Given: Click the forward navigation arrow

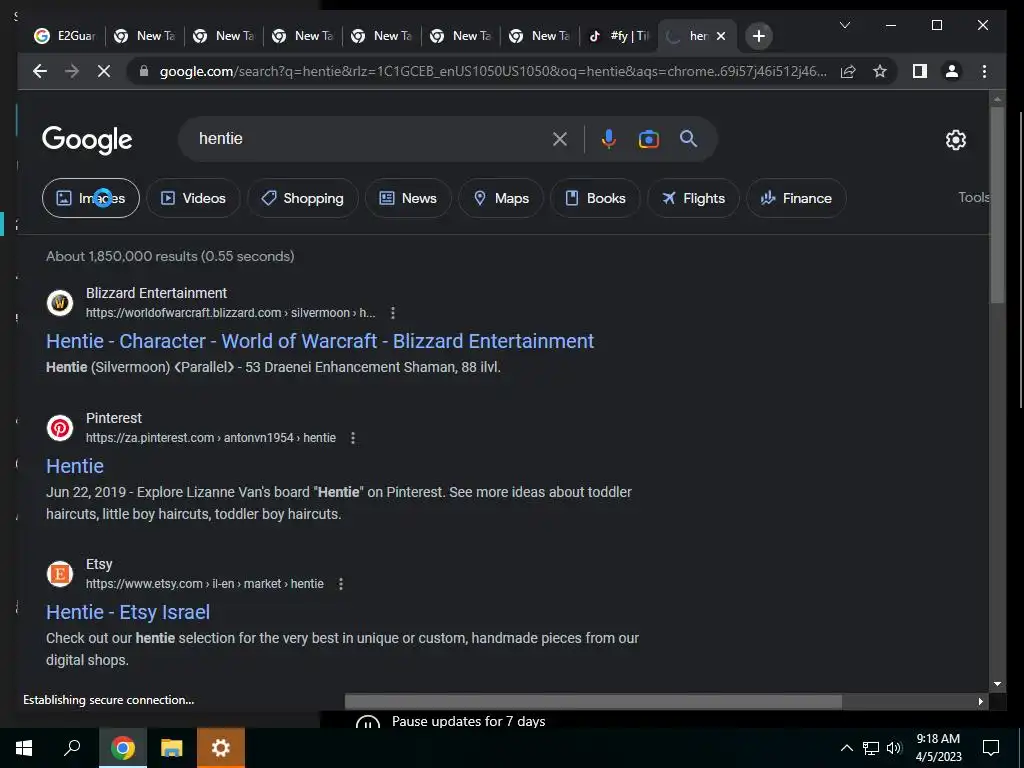Looking at the screenshot, I should click(x=72, y=71).
